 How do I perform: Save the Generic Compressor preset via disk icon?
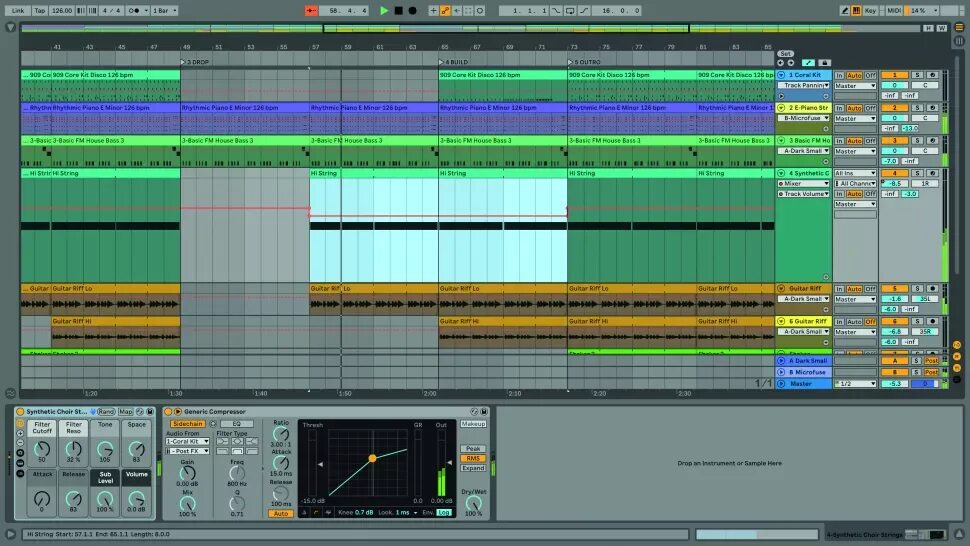click(x=484, y=411)
